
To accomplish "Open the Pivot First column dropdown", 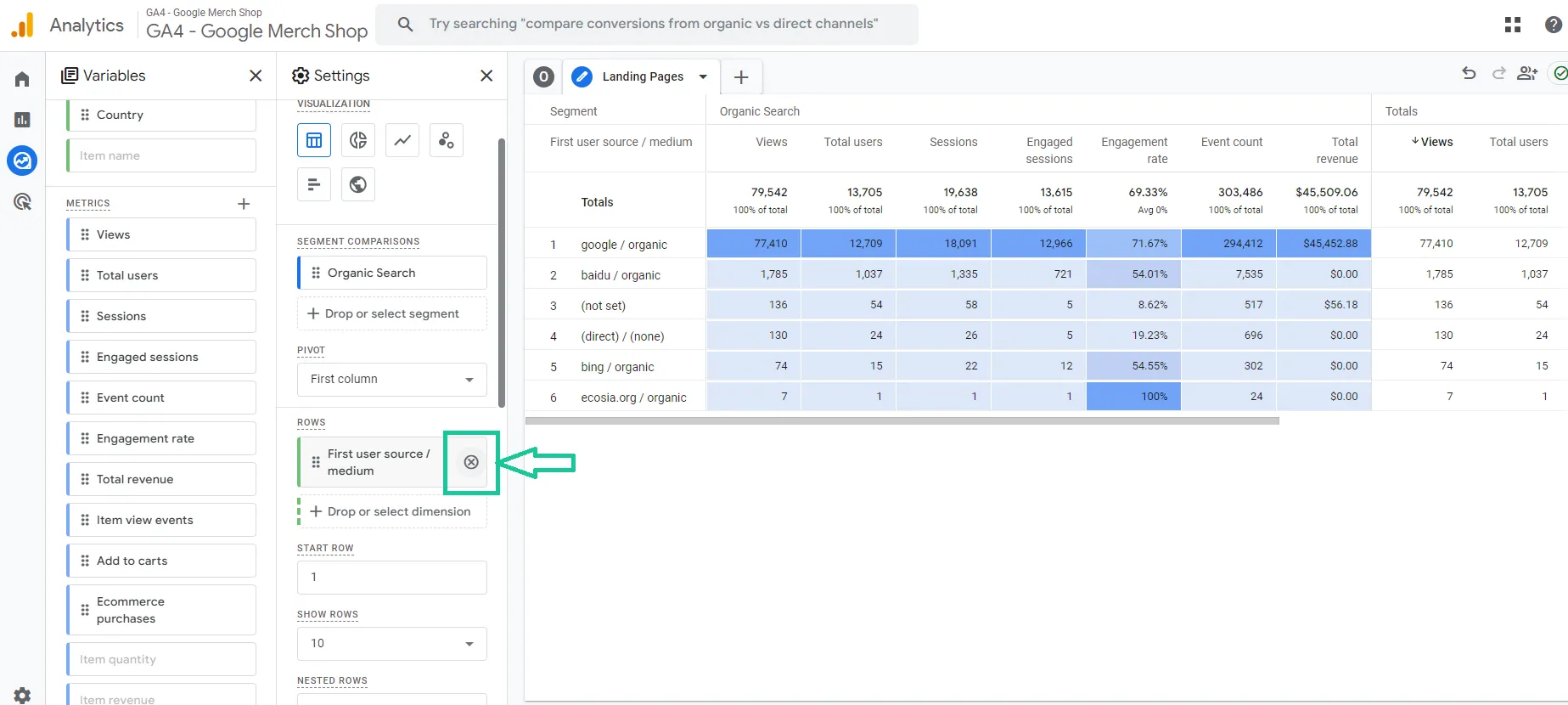I will point(392,380).
